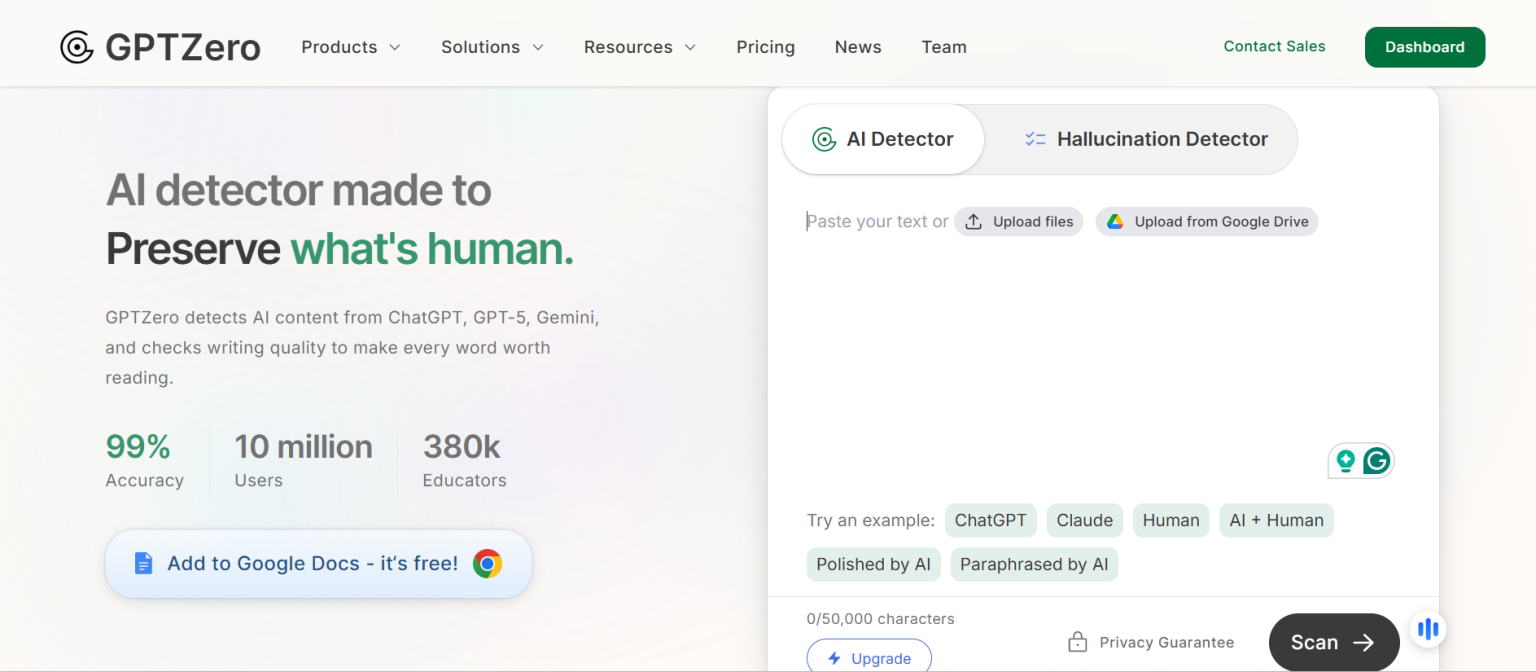1536x672 pixels.
Task: Expand the Products dropdown menu
Action: pos(351,47)
